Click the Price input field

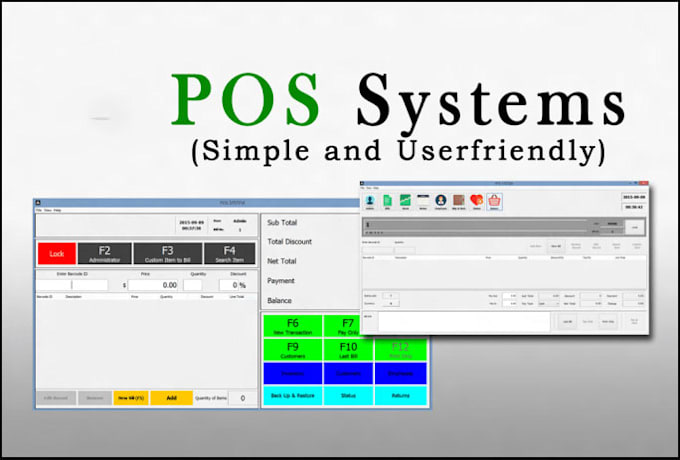(x=154, y=285)
